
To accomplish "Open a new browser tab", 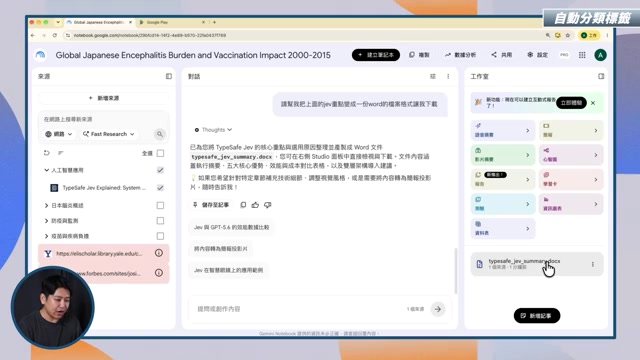I will coord(214,22).
